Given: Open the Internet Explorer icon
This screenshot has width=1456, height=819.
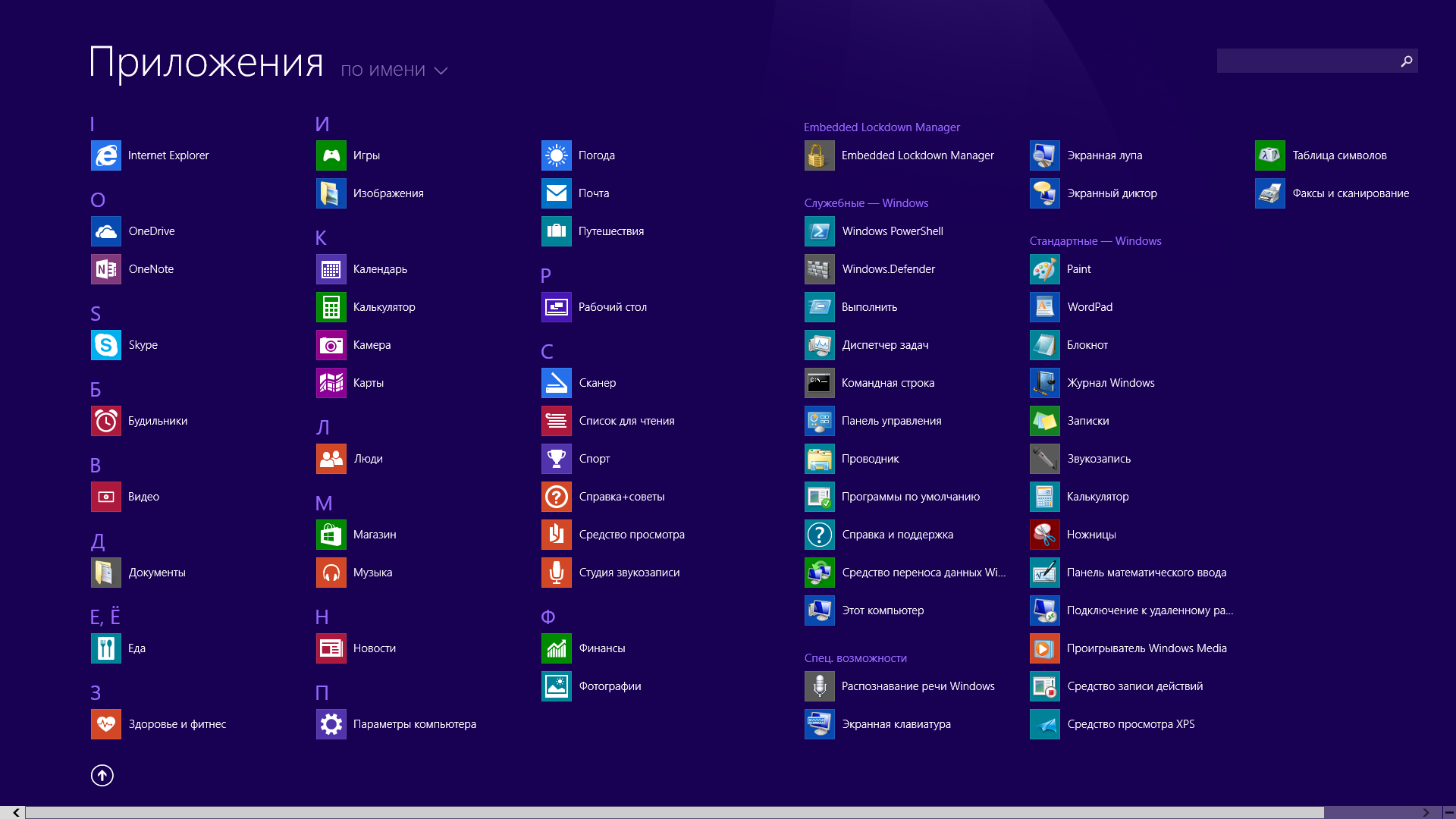Looking at the screenshot, I should click(x=106, y=155).
